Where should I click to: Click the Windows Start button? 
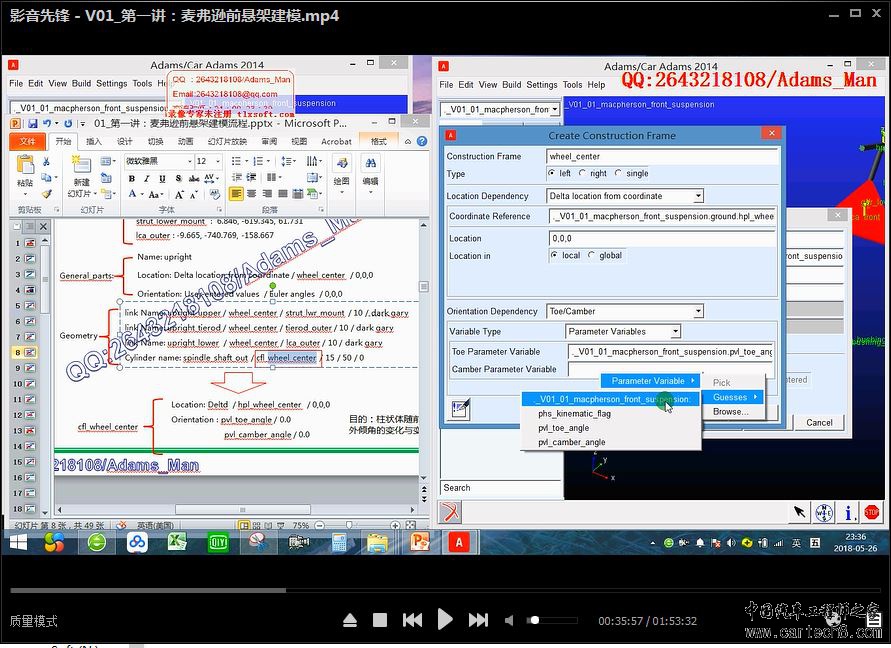pos(18,543)
